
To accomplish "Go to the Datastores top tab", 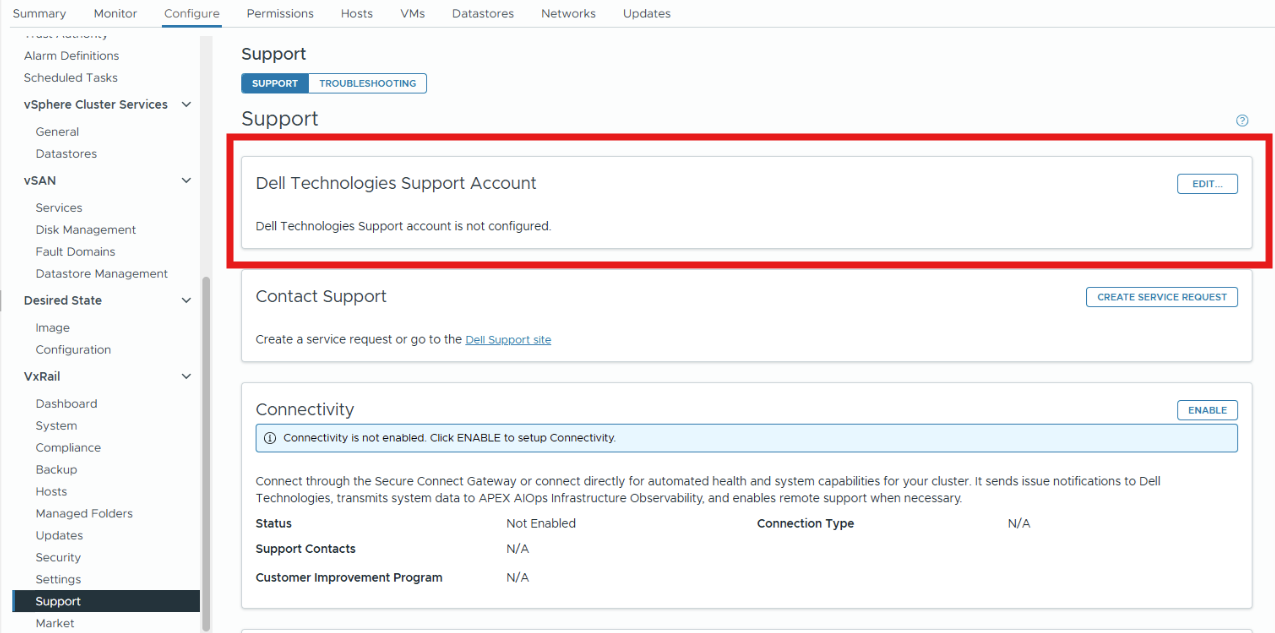I will click(x=483, y=13).
